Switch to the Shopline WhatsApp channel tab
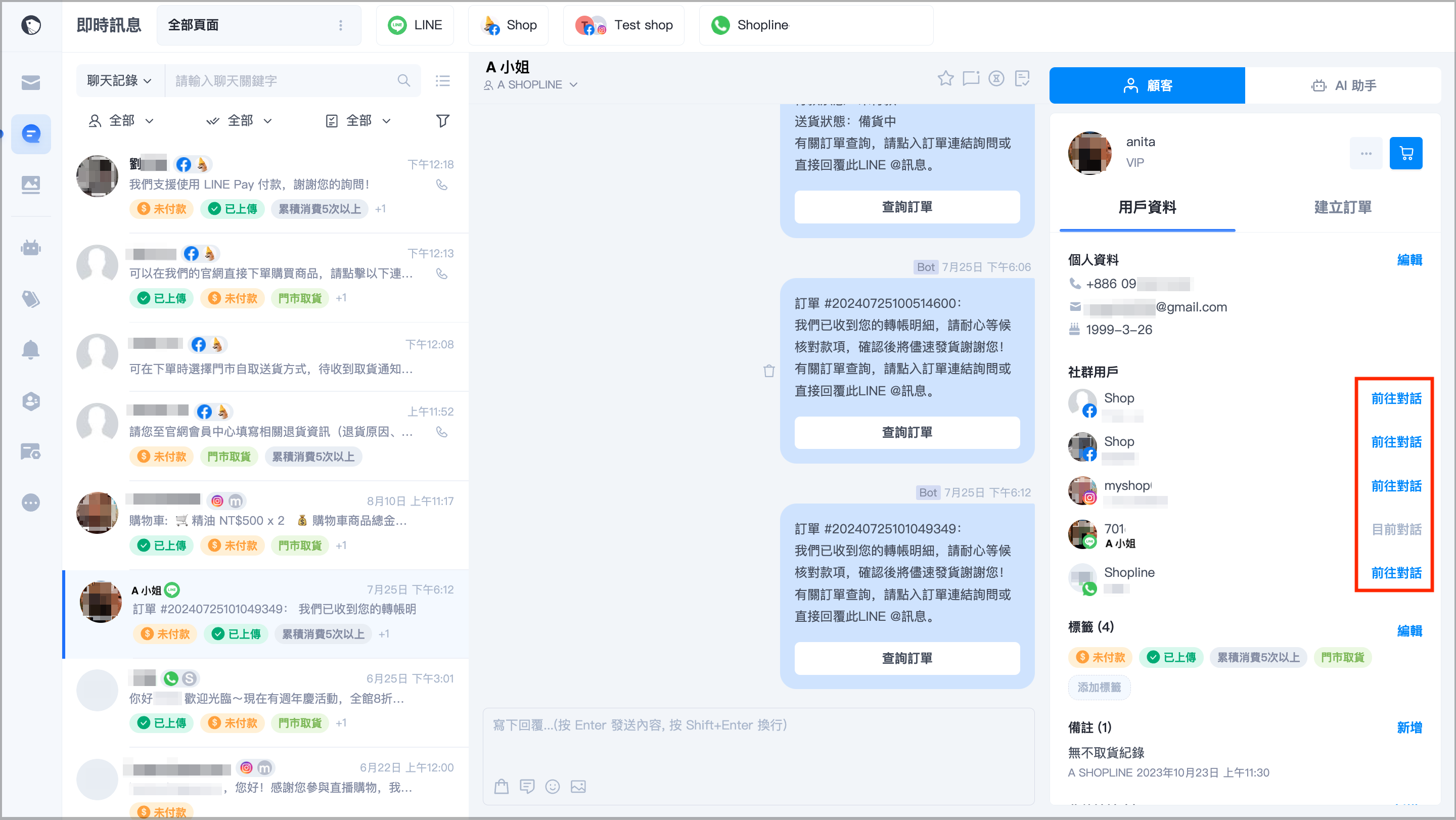The image size is (1456, 820). click(815, 25)
